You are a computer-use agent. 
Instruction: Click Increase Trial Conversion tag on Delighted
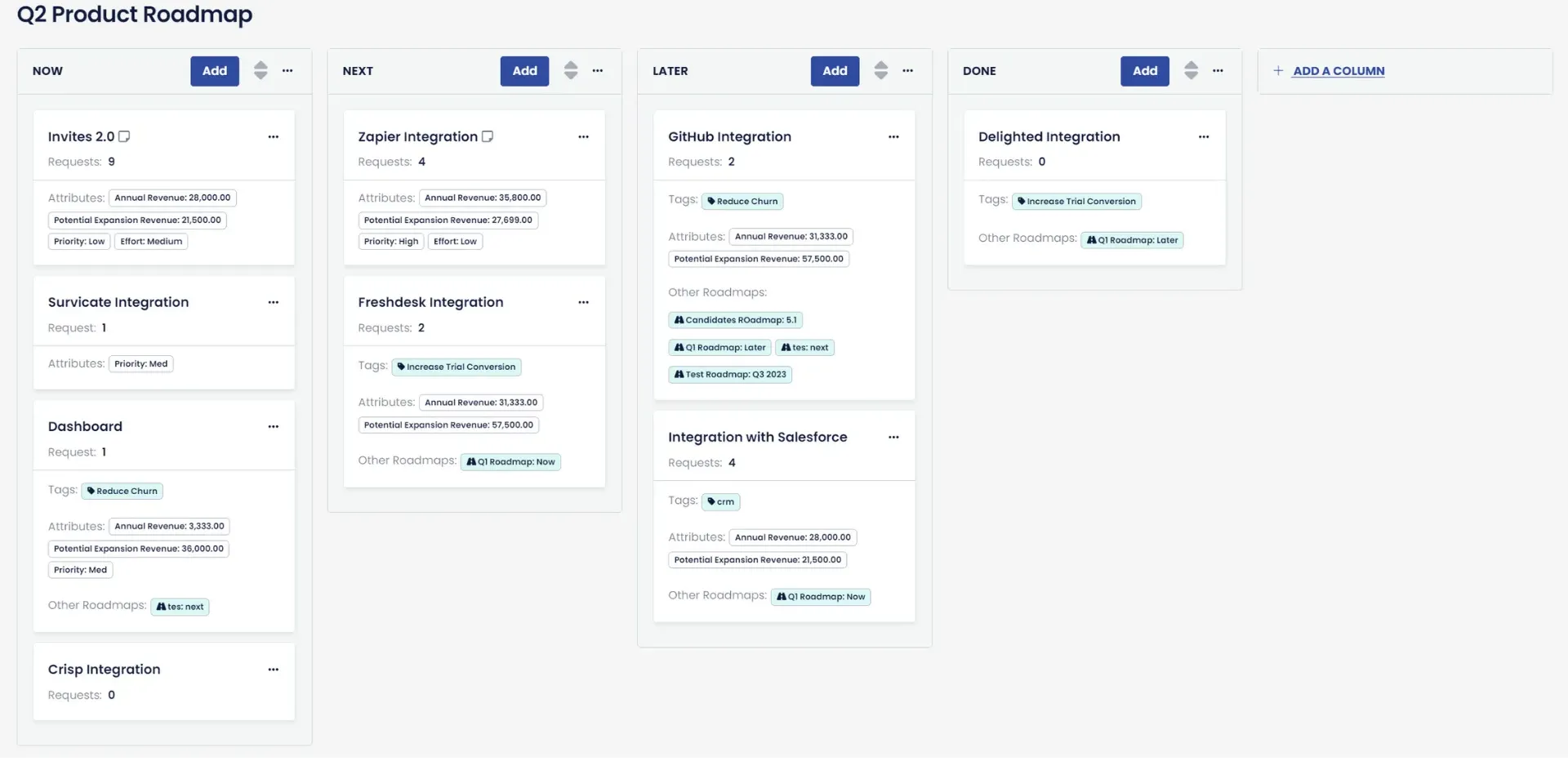tap(1076, 202)
